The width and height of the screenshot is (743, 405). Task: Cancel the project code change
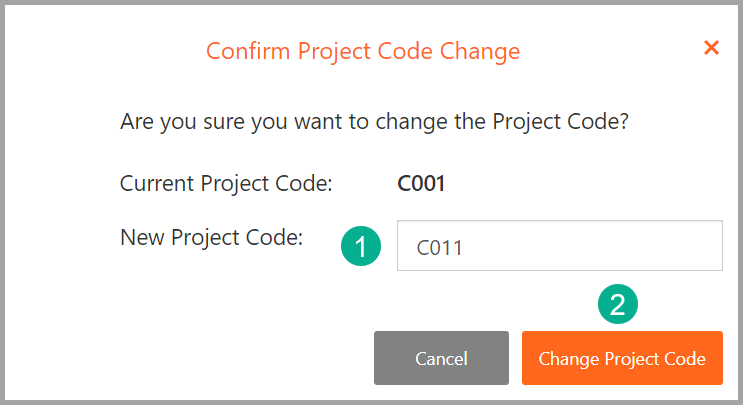(x=441, y=358)
